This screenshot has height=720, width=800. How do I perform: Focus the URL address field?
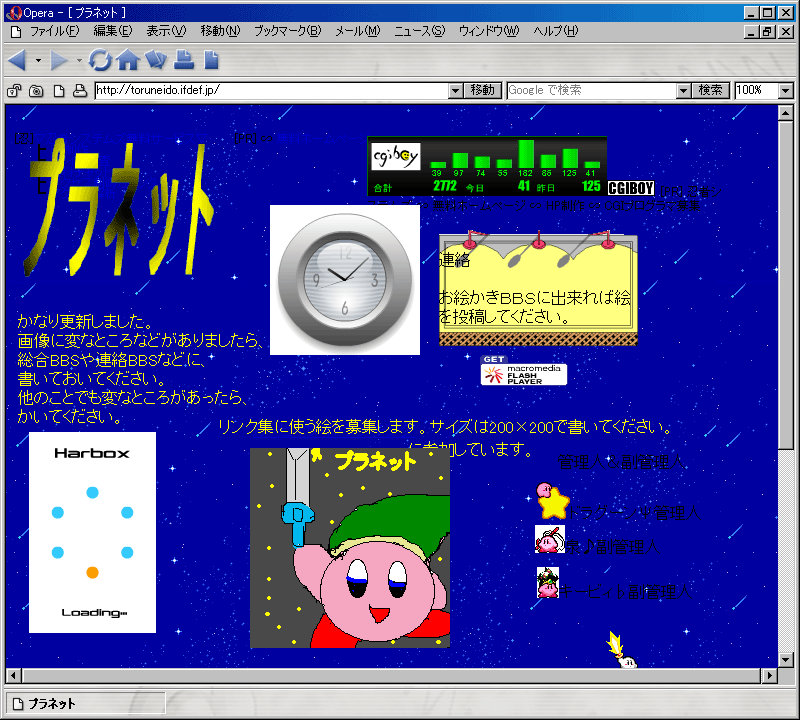[x=271, y=91]
